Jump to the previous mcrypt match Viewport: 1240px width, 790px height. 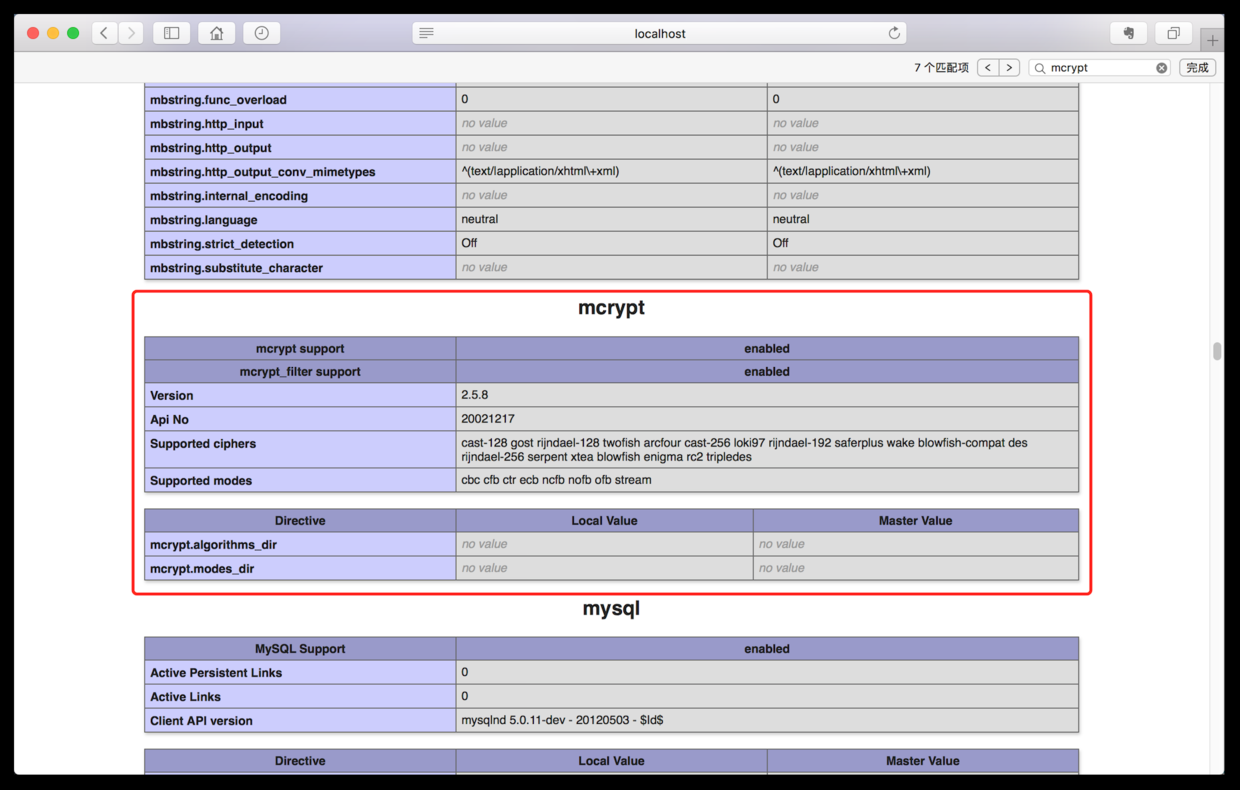(987, 67)
